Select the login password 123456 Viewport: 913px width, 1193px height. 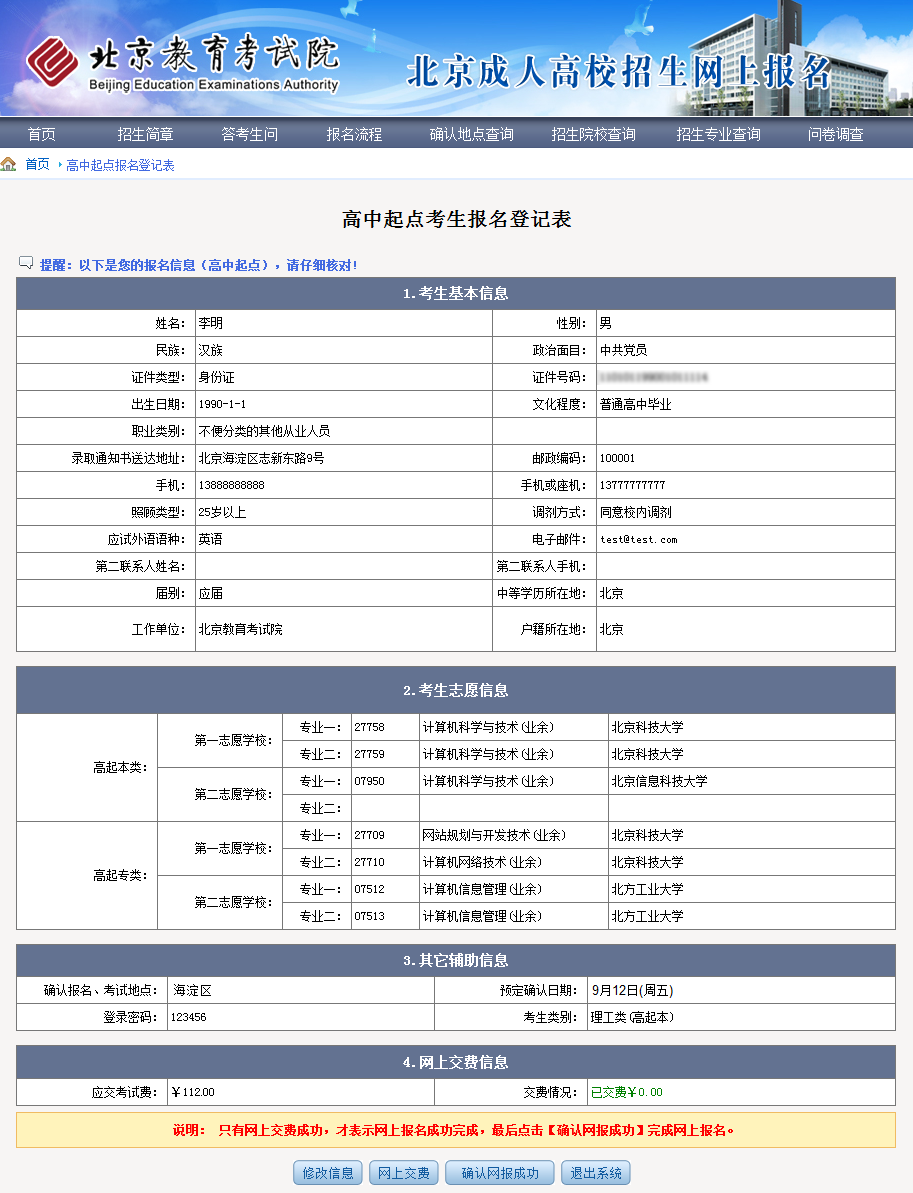click(x=188, y=1017)
